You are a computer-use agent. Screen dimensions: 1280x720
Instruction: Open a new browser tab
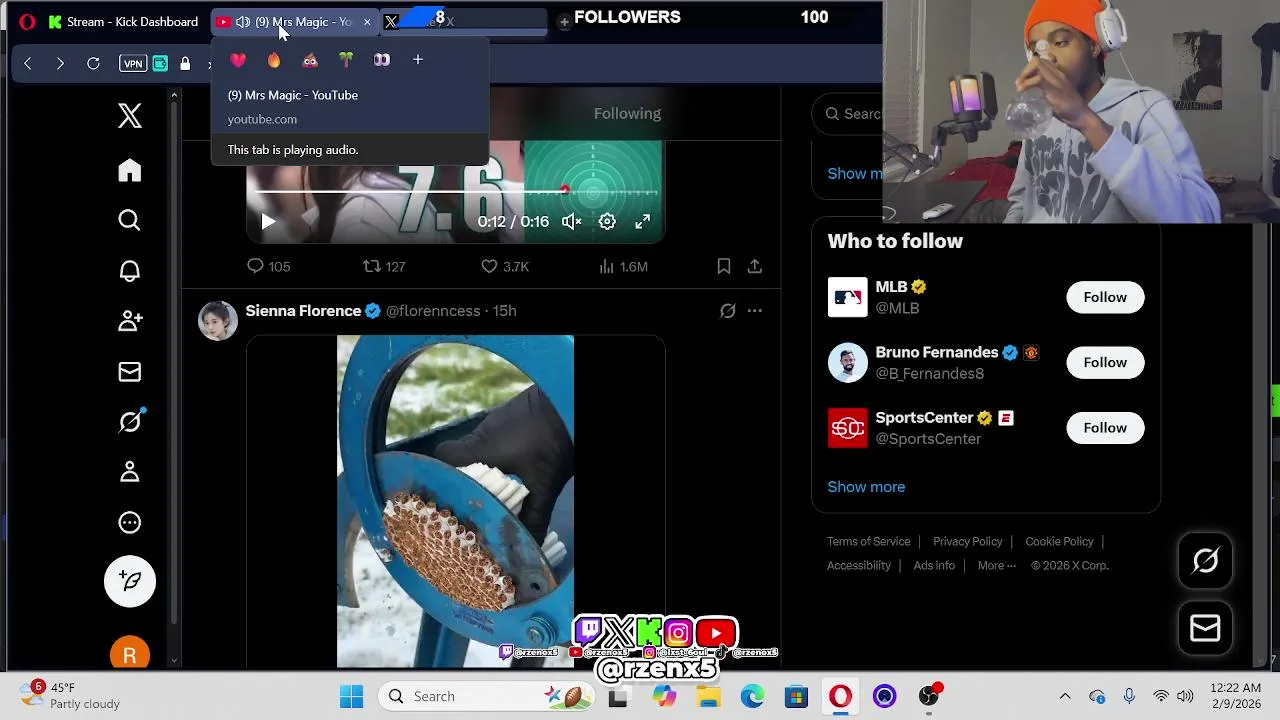(564, 21)
